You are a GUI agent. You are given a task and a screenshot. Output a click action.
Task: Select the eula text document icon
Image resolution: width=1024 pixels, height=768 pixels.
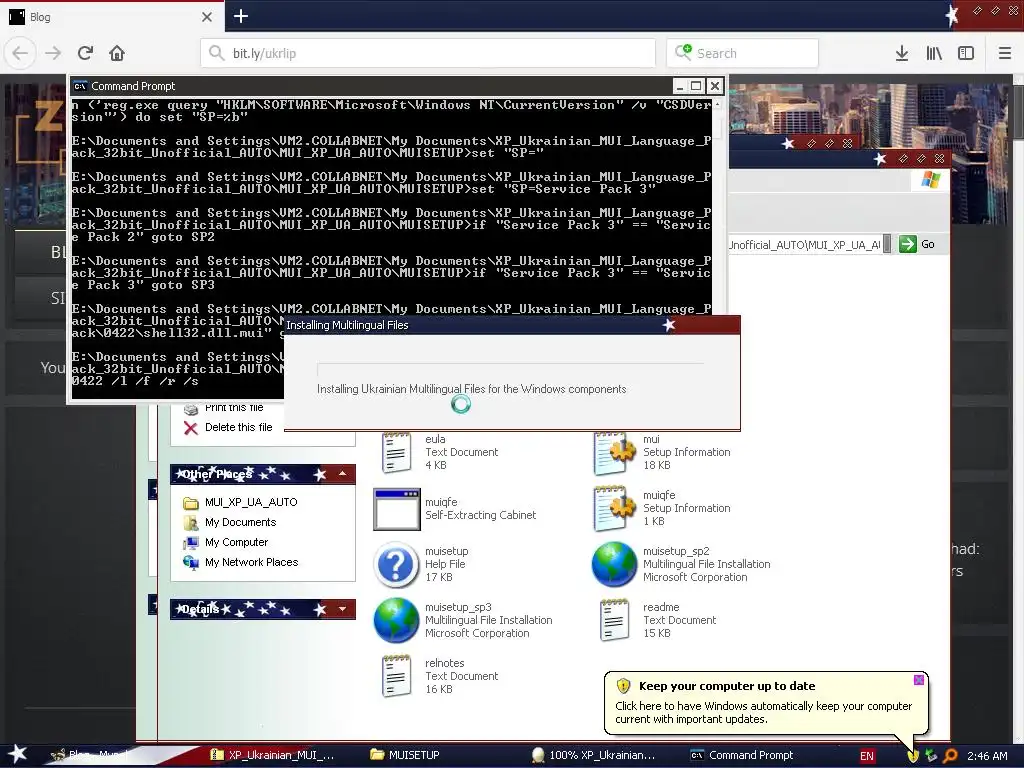coord(396,452)
